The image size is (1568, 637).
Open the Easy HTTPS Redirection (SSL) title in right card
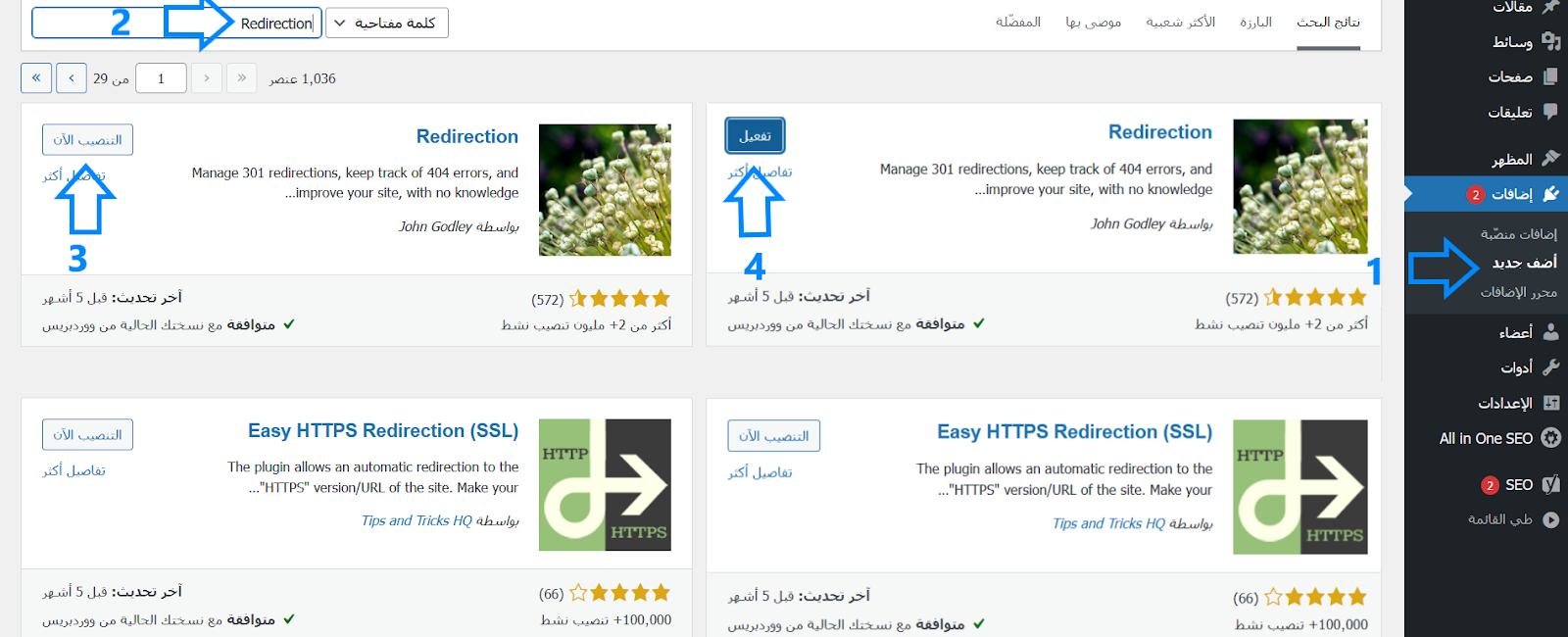tap(1074, 432)
